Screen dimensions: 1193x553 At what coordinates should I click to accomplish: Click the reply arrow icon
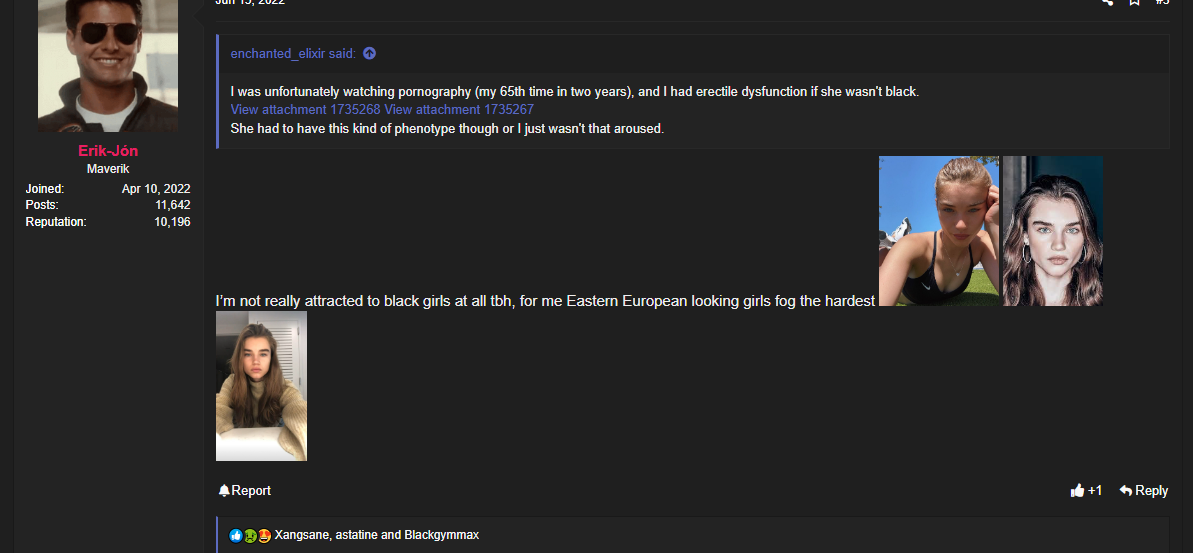click(1126, 491)
